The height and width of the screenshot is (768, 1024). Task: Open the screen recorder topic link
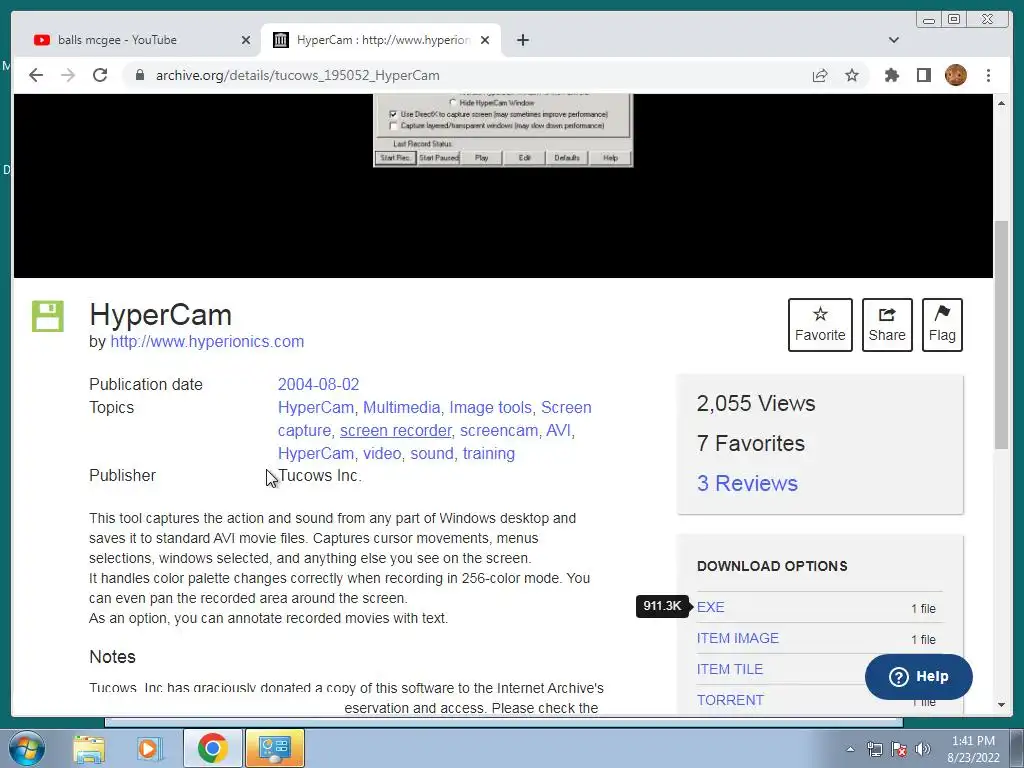coord(396,430)
